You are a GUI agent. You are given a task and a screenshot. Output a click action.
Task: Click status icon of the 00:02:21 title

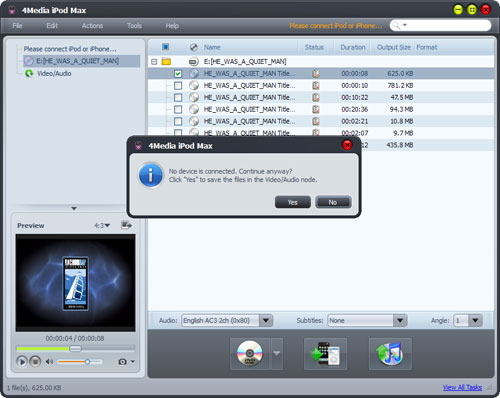tap(316, 121)
